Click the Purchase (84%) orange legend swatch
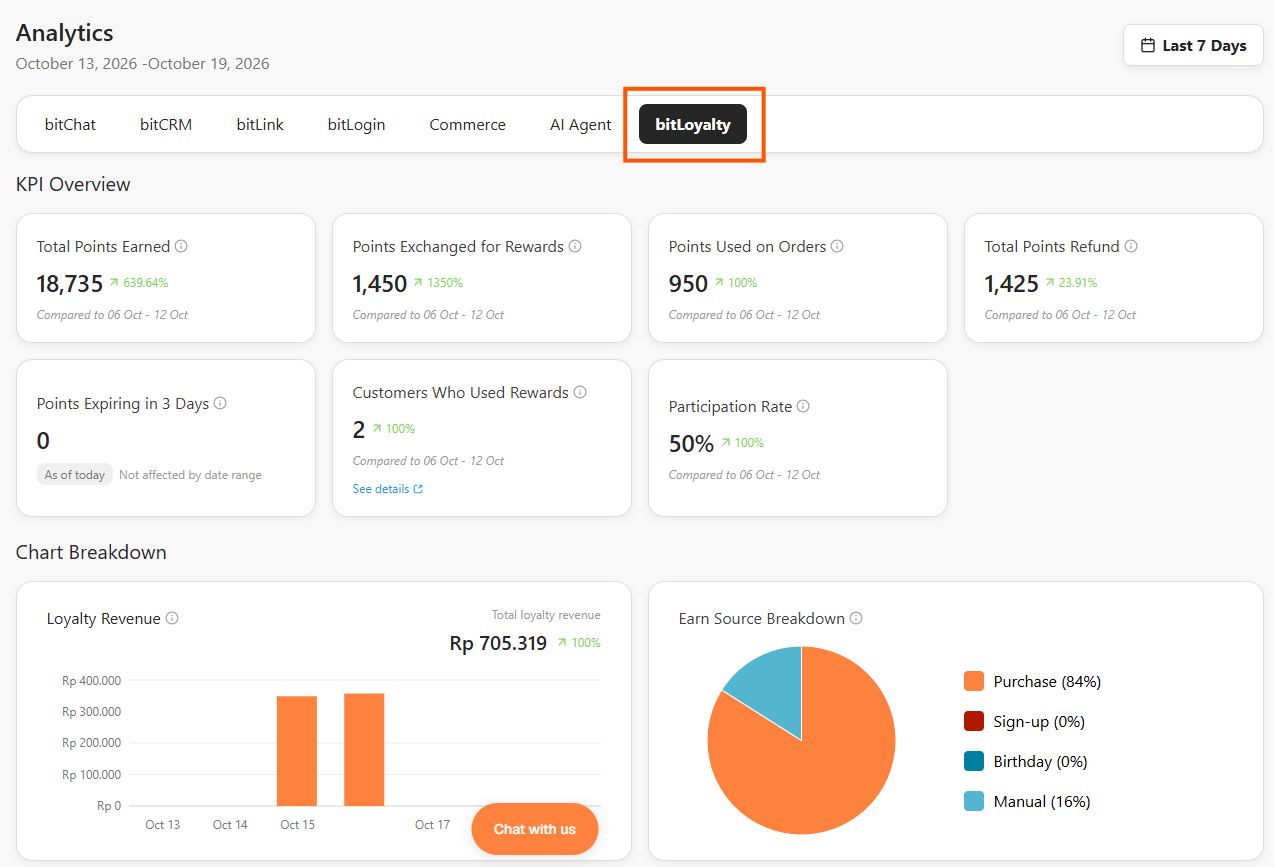 pyautogui.click(x=974, y=681)
